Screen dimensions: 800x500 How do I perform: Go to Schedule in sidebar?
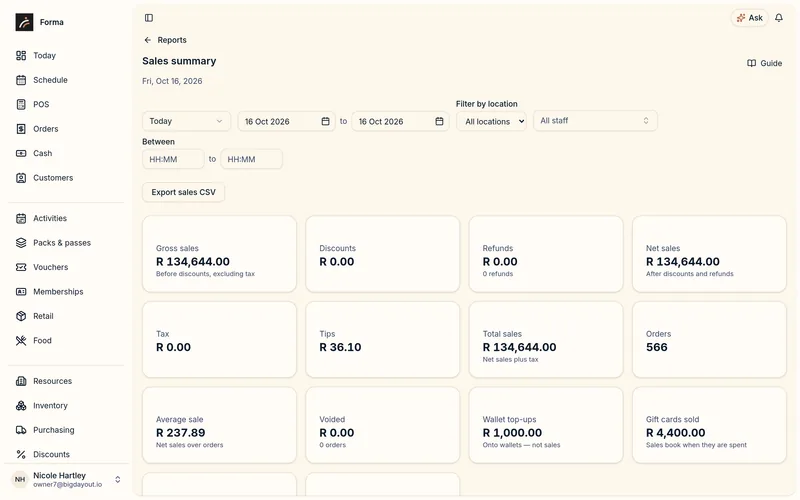point(50,80)
